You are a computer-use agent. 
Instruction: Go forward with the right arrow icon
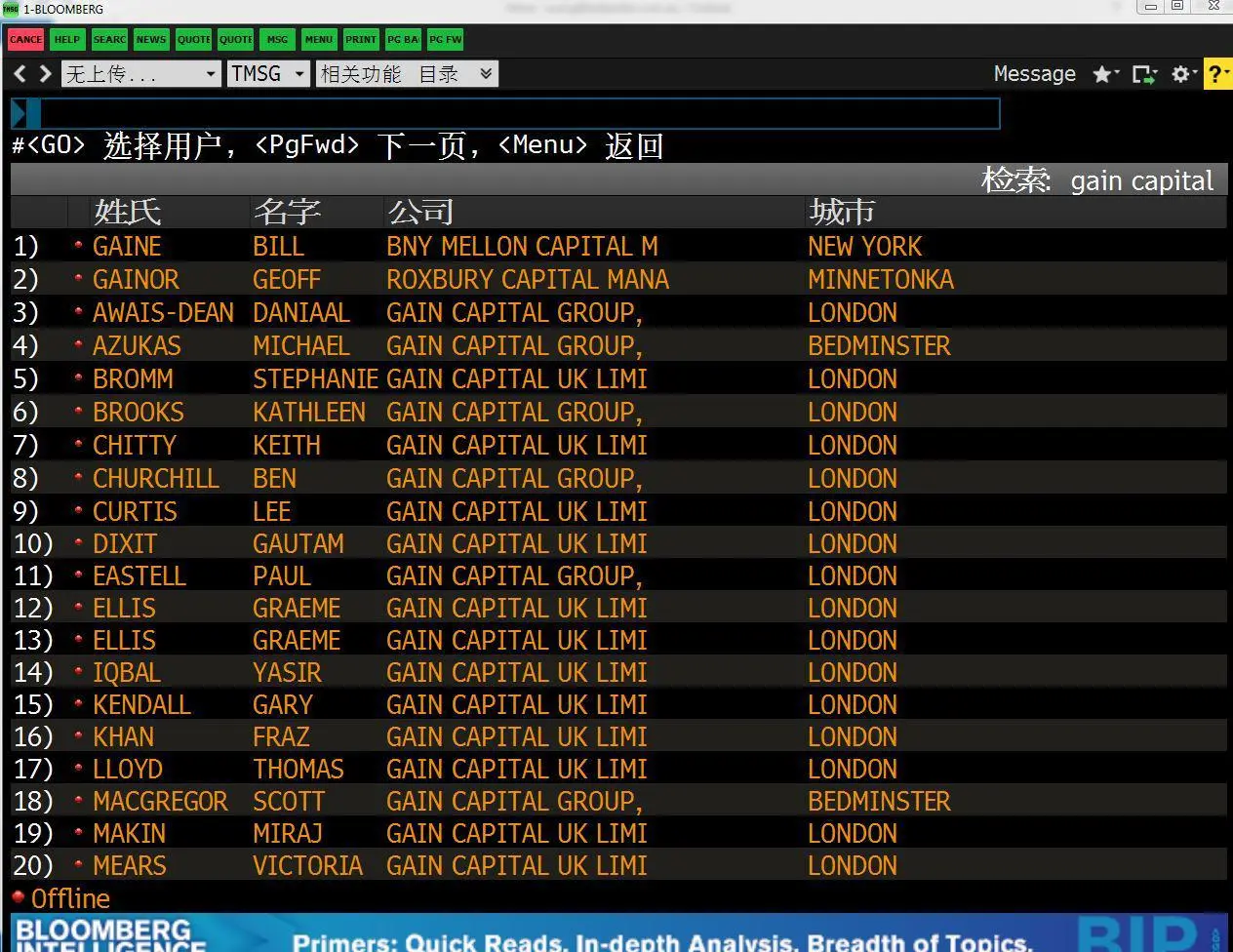click(x=45, y=73)
